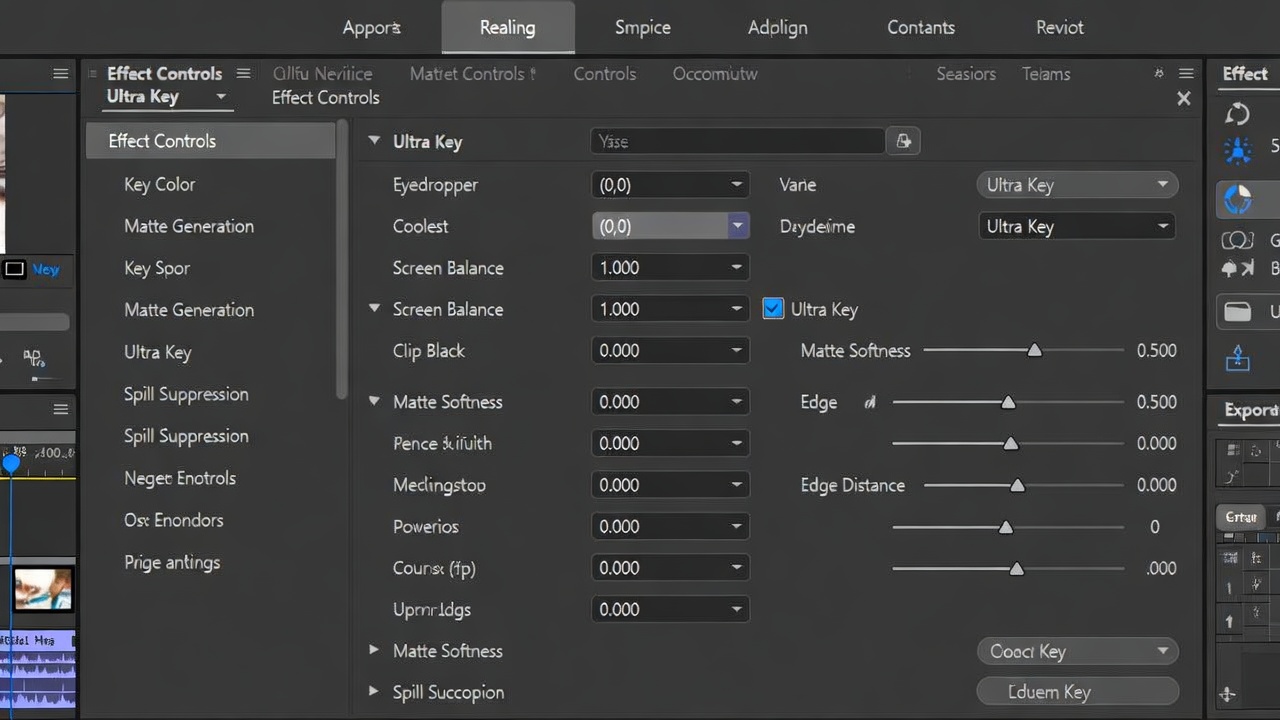
Task: Click the Matte Softness slider handle
Action: coord(1035,350)
